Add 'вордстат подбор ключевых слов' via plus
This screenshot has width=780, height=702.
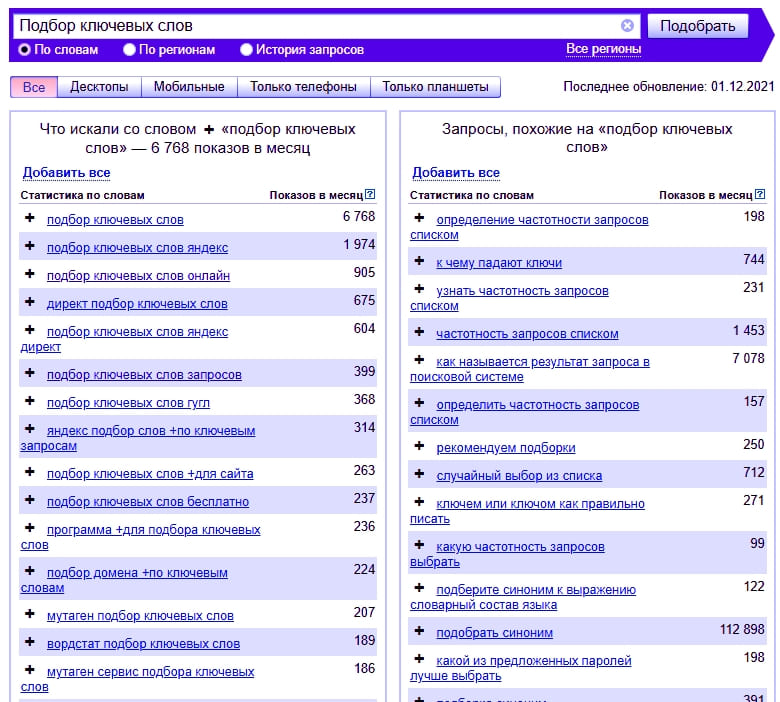tap(30, 641)
